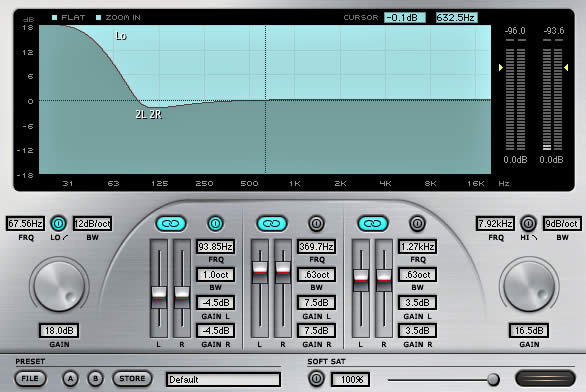Select preset slot B
This screenshot has height=392, width=586.
click(95, 379)
